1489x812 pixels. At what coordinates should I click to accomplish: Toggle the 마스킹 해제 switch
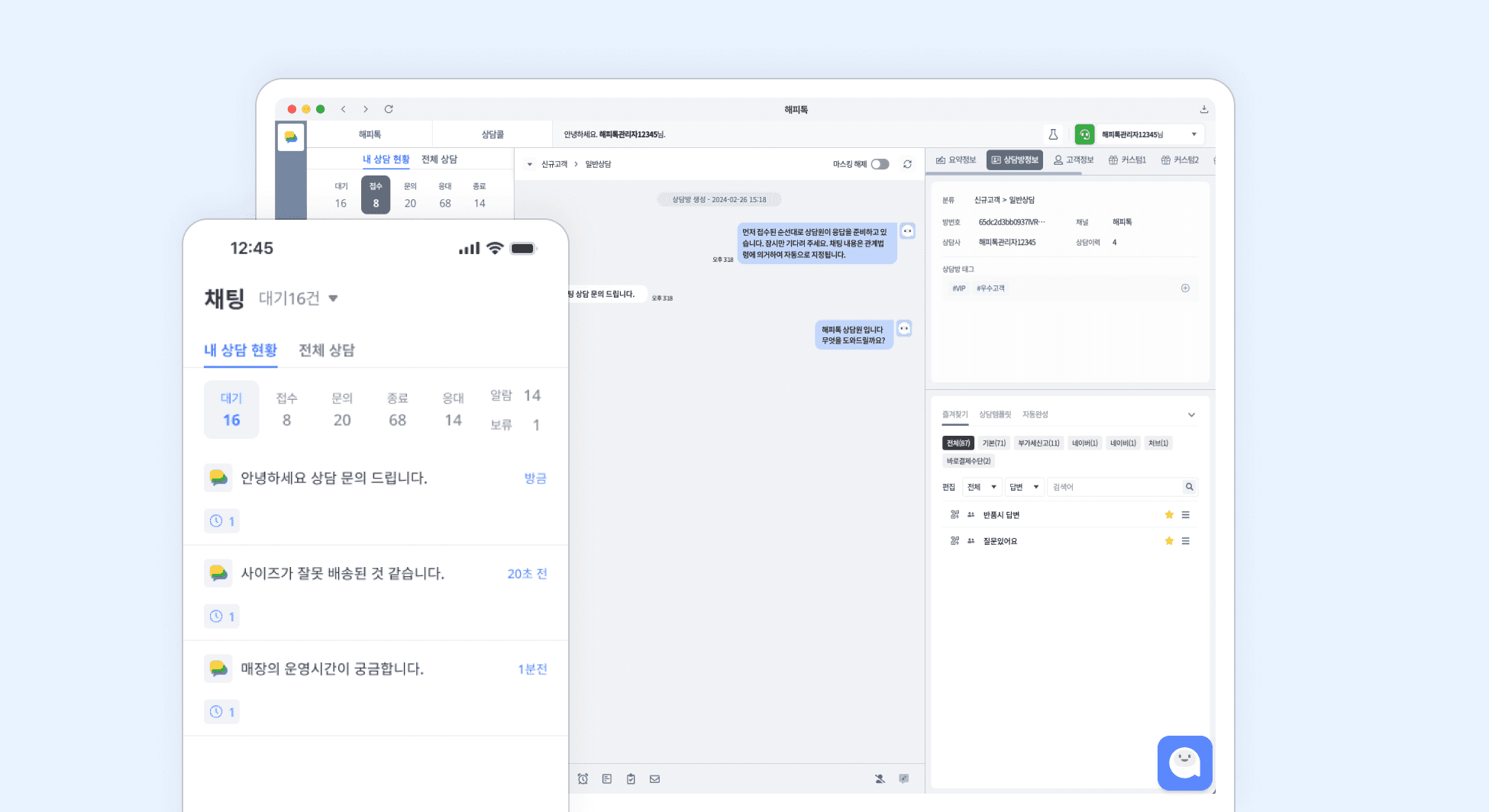[x=880, y=164]
